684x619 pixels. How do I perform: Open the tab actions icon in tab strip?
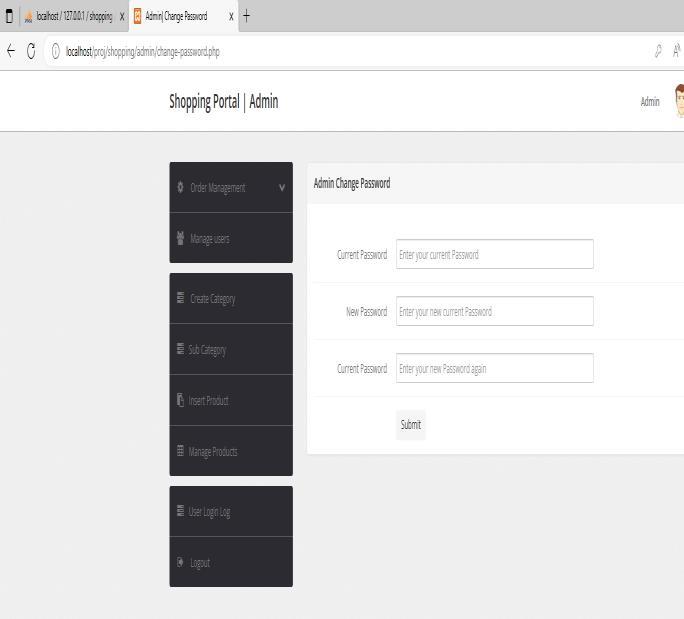pyautogui.click(x=9, y=16)
